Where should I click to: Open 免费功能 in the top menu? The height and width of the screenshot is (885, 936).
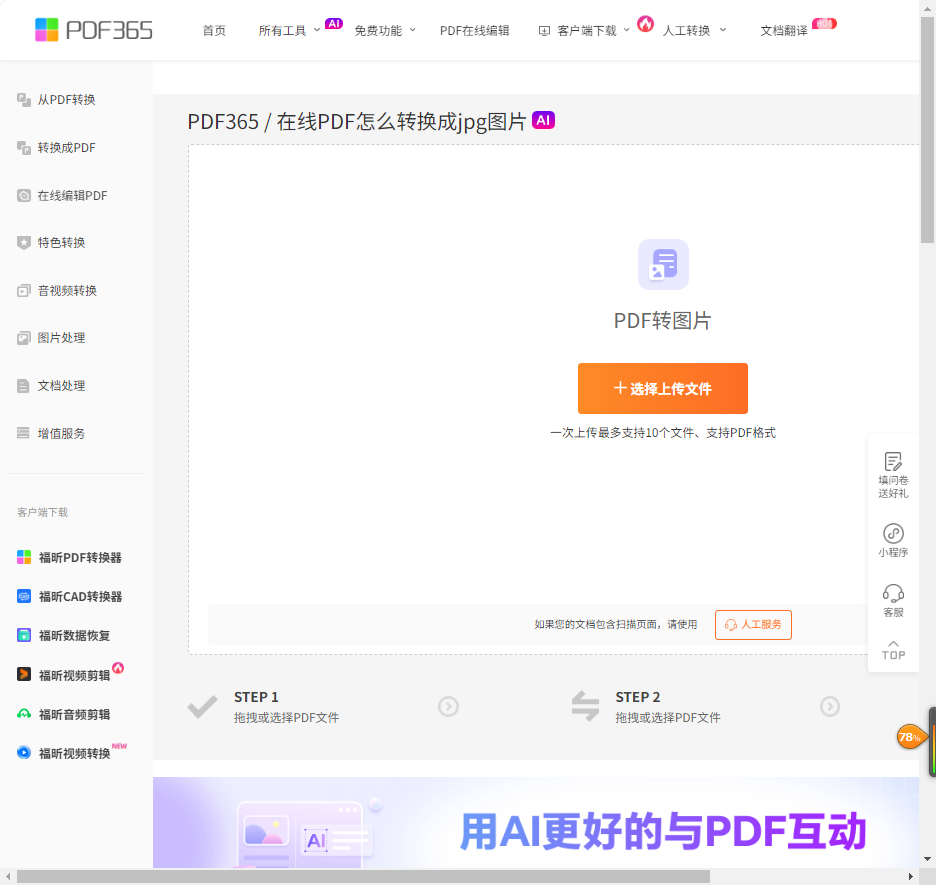pyautogui.click(x=378, y=30)
